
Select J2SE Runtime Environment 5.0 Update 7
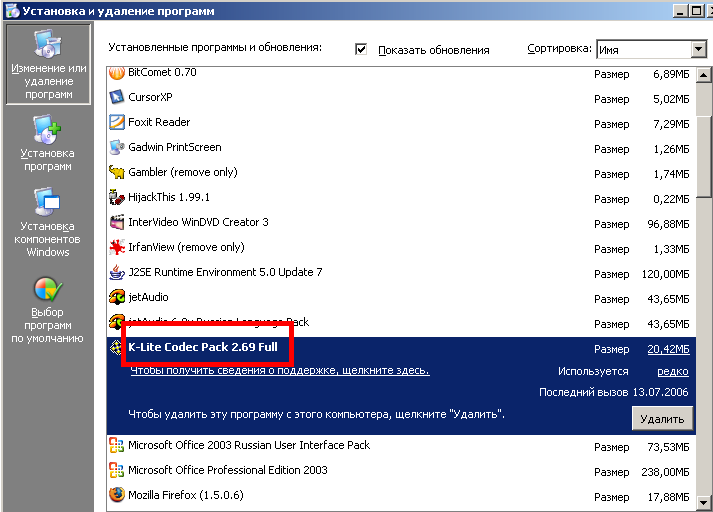pos(401,272)
